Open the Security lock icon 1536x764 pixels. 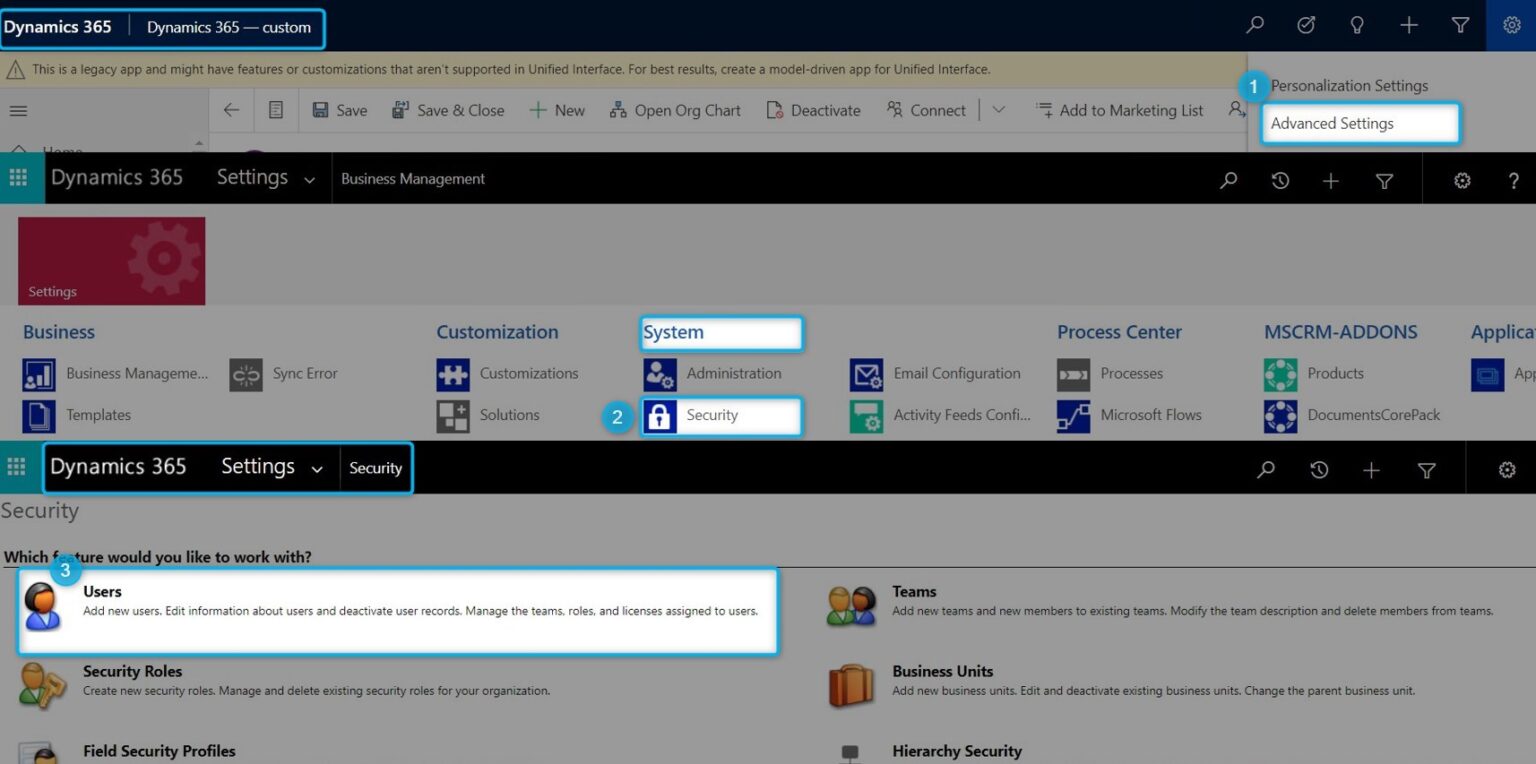[x=660, y=415]
